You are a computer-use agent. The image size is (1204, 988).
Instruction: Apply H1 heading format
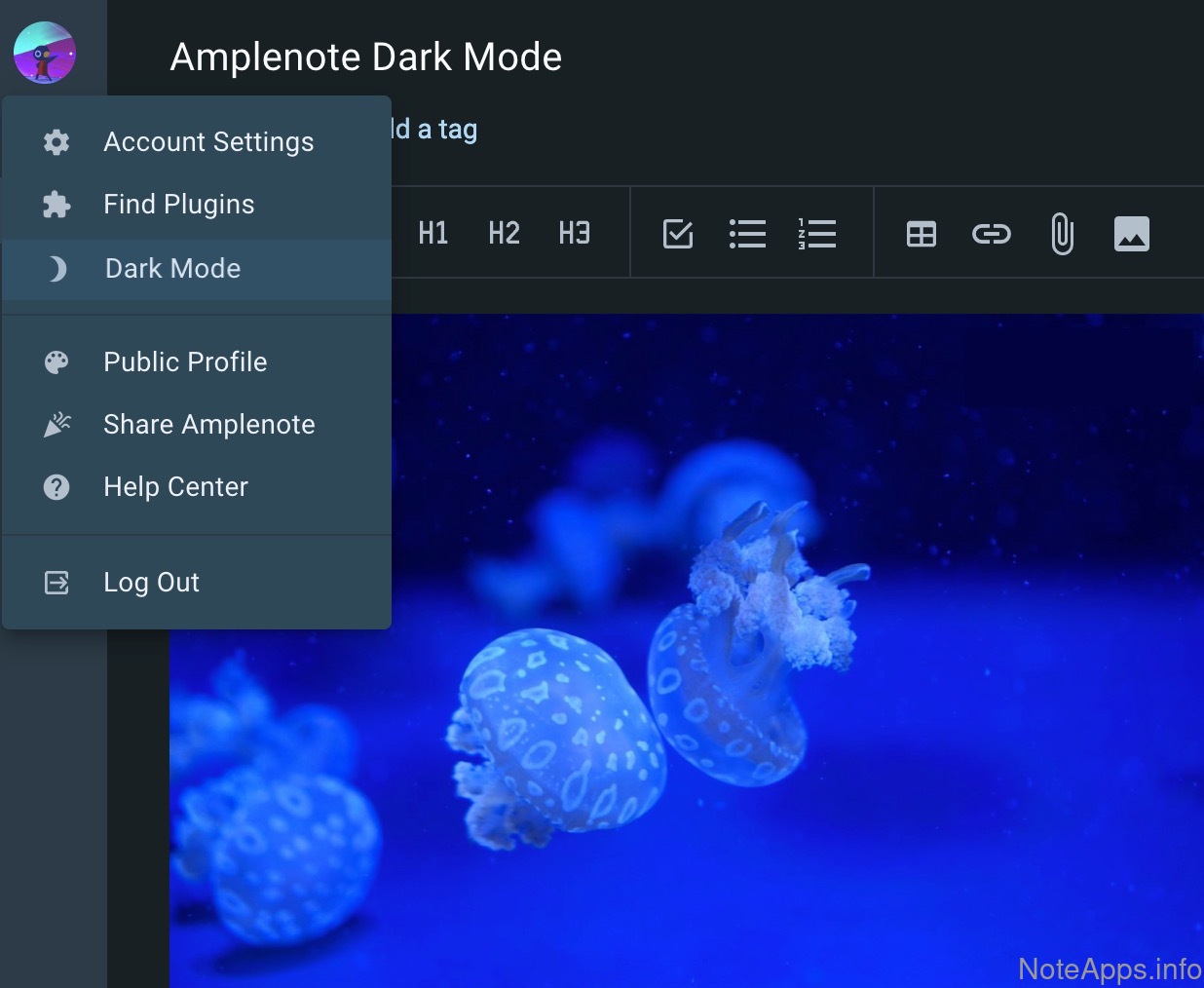coord(433,234)
